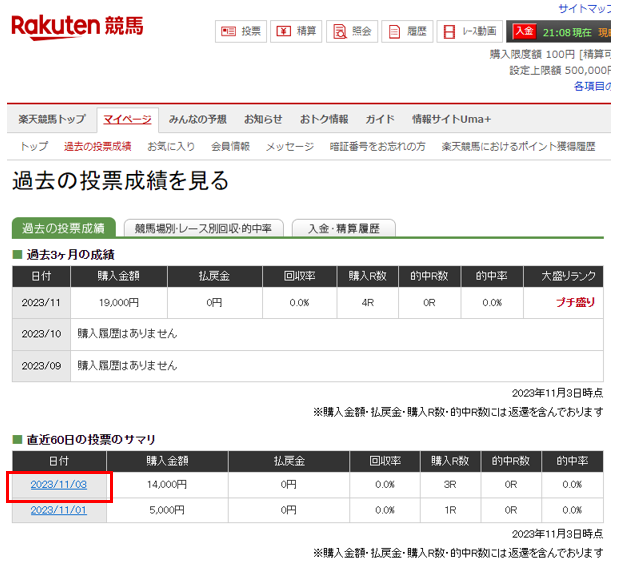Viewport: 624px width, 578px height.
Task: Open the 投票 voting button
Action: pyautogui.click(x=241, y=31)
